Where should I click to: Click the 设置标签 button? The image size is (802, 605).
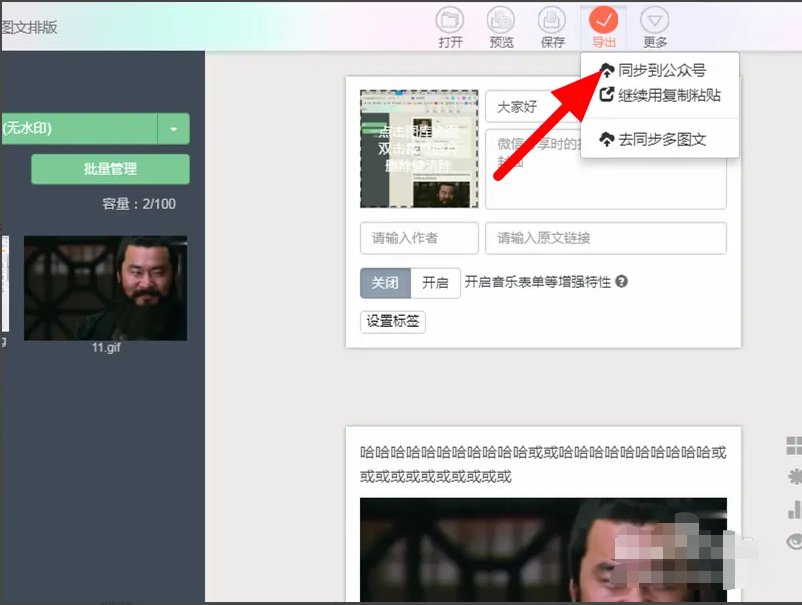coord(393,322)
